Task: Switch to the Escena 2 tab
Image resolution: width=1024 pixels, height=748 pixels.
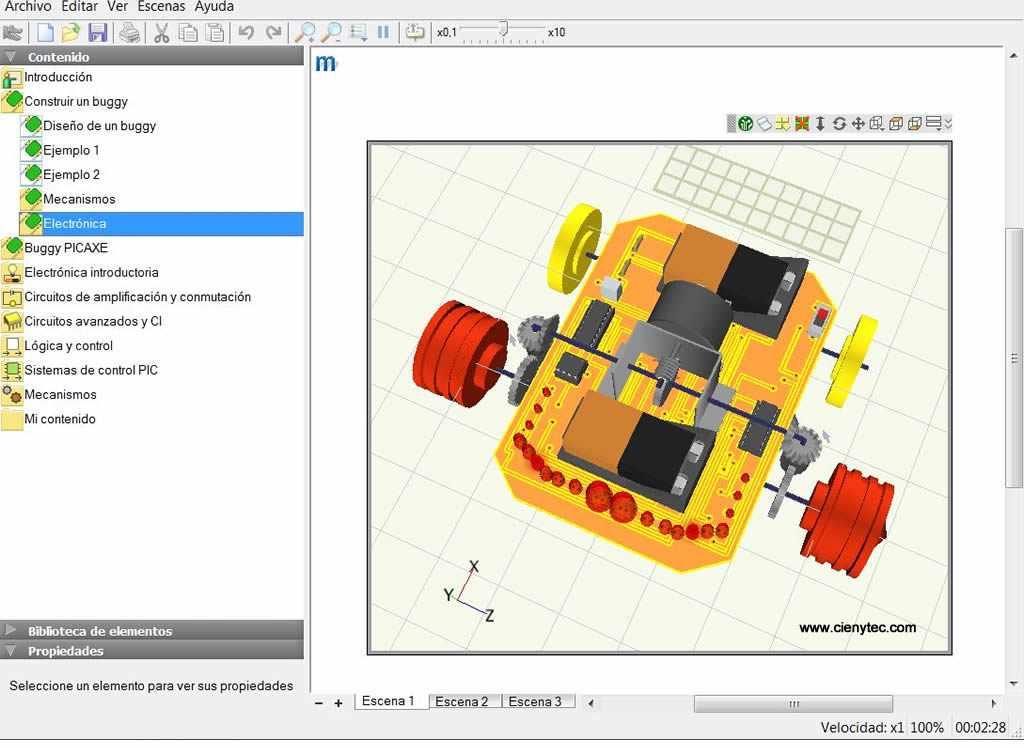Action: point(461,702)
